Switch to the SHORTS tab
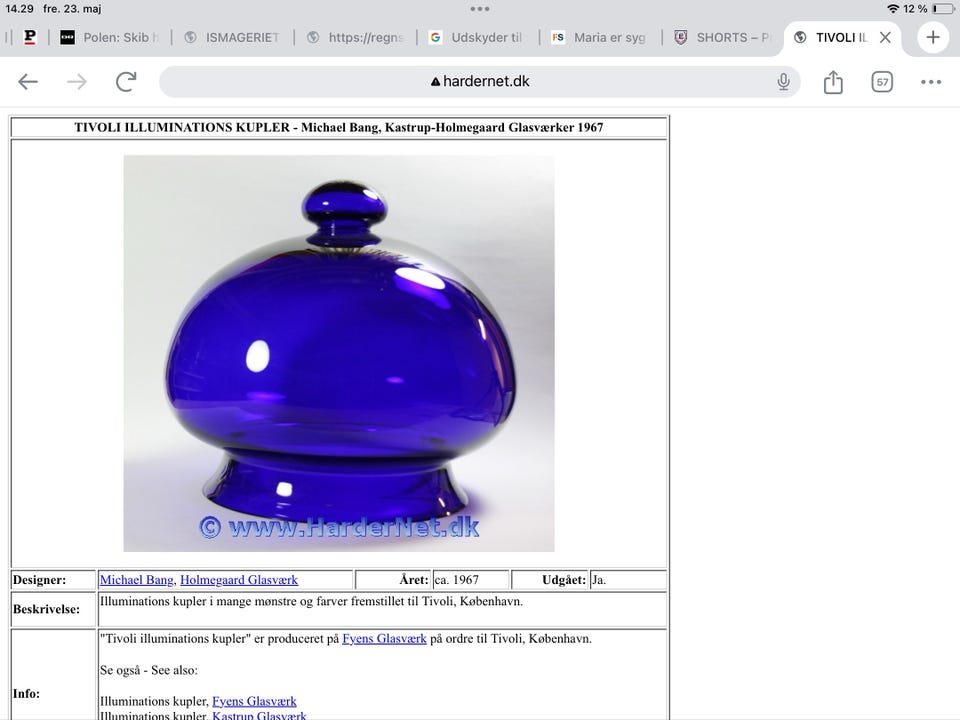Image resolution: width=960 pixels, height=720 pixels. click(x=722, y=37)
